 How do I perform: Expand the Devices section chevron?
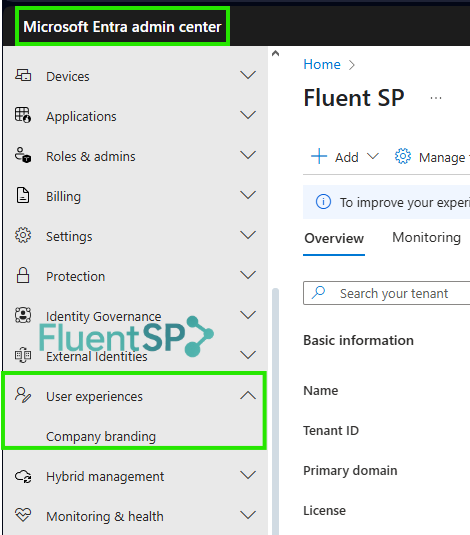tap(248, 75)
